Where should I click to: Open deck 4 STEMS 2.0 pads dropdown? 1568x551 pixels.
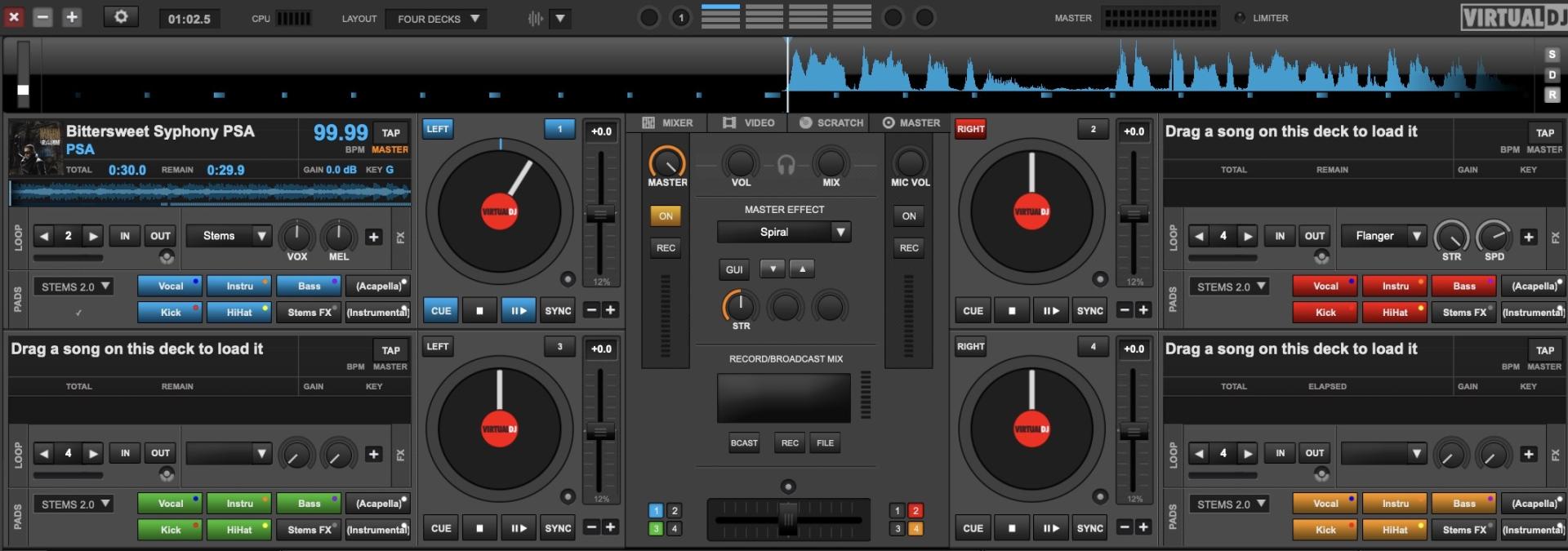click(x=1228, y=504)
